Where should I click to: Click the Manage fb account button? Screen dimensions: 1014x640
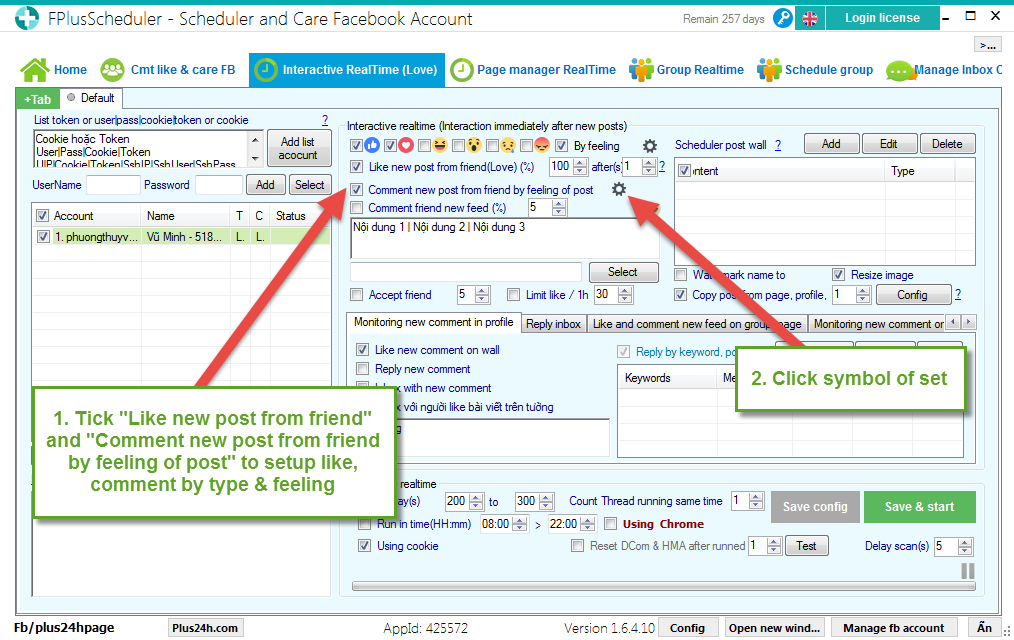tap(893, 628)
